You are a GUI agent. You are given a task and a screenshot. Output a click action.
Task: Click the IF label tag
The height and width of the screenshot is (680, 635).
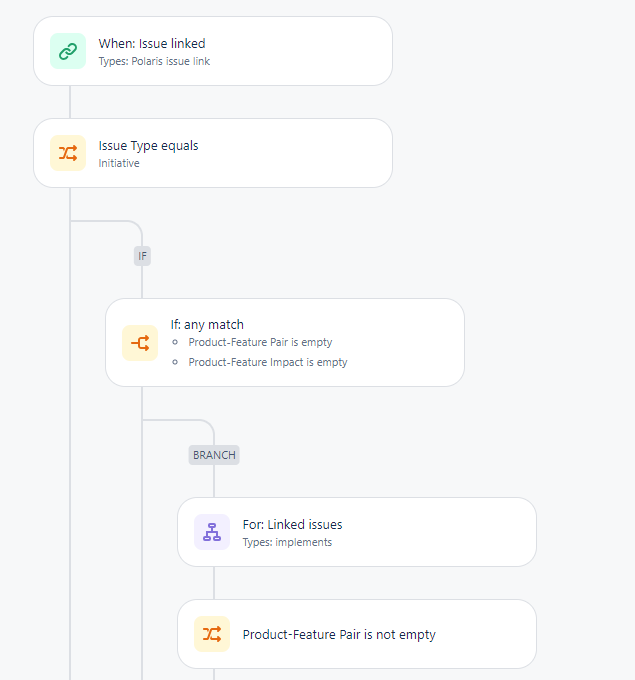point(142,256)
